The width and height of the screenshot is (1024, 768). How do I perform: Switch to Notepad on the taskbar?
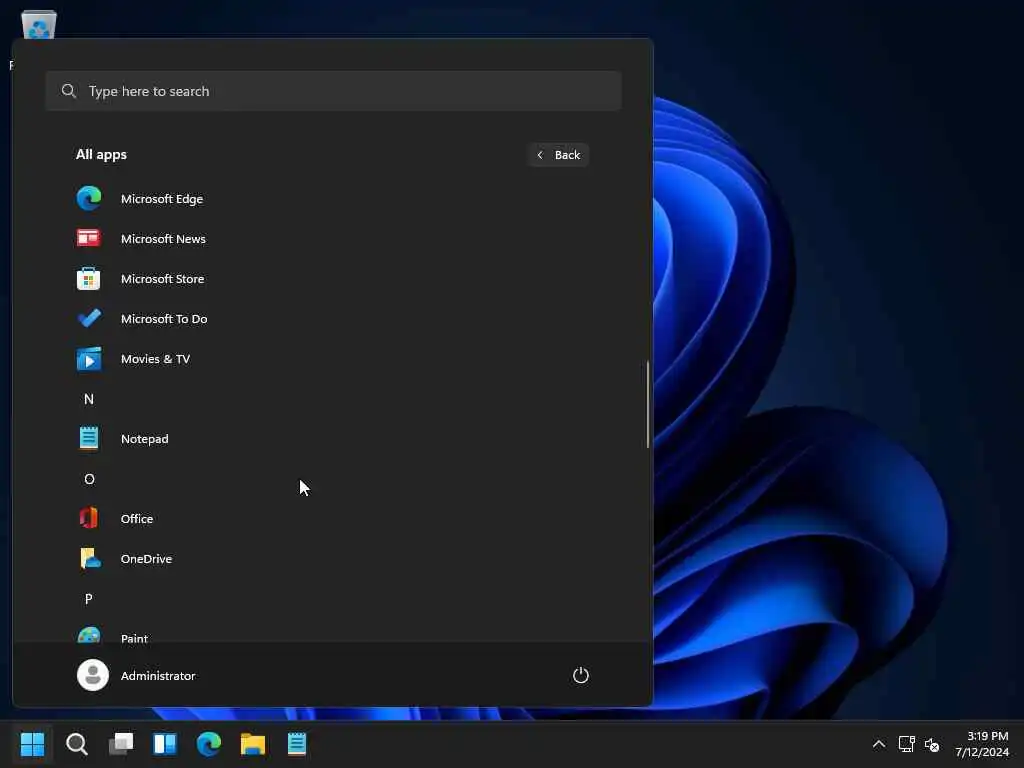click(x=297, y=744)
